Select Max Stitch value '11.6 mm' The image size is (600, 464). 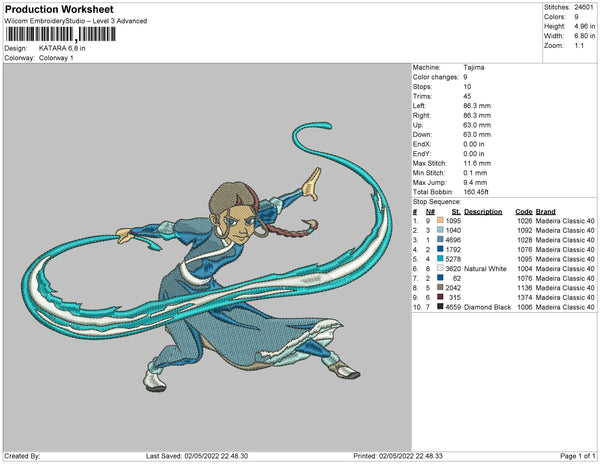tap(477, 163)
